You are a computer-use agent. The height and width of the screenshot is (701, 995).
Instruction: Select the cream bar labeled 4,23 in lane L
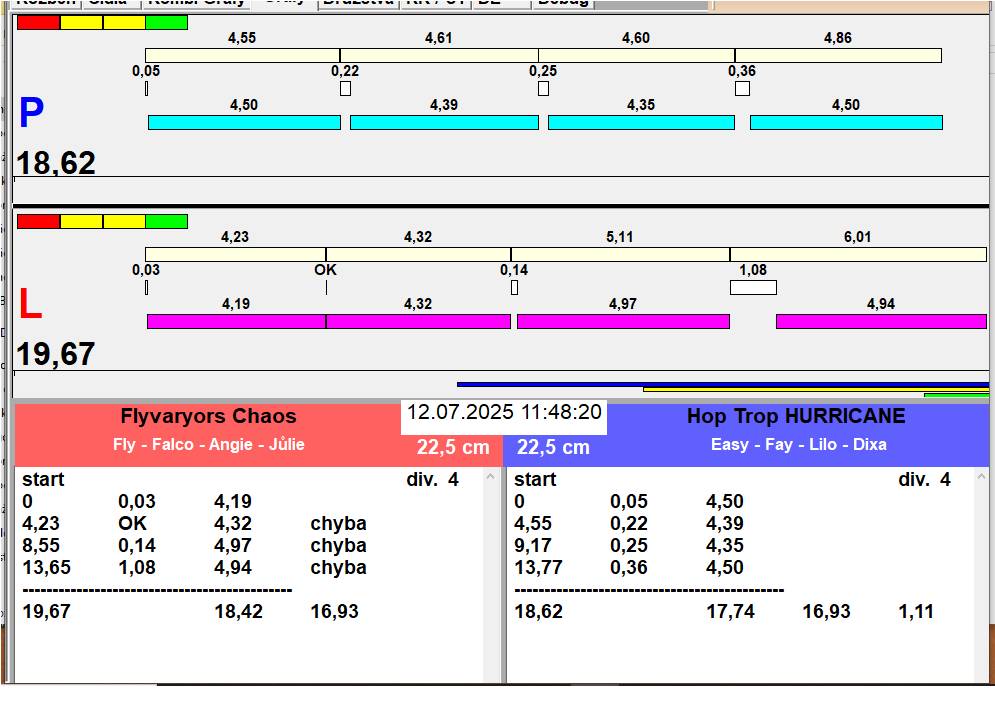[x=235, y=254]
